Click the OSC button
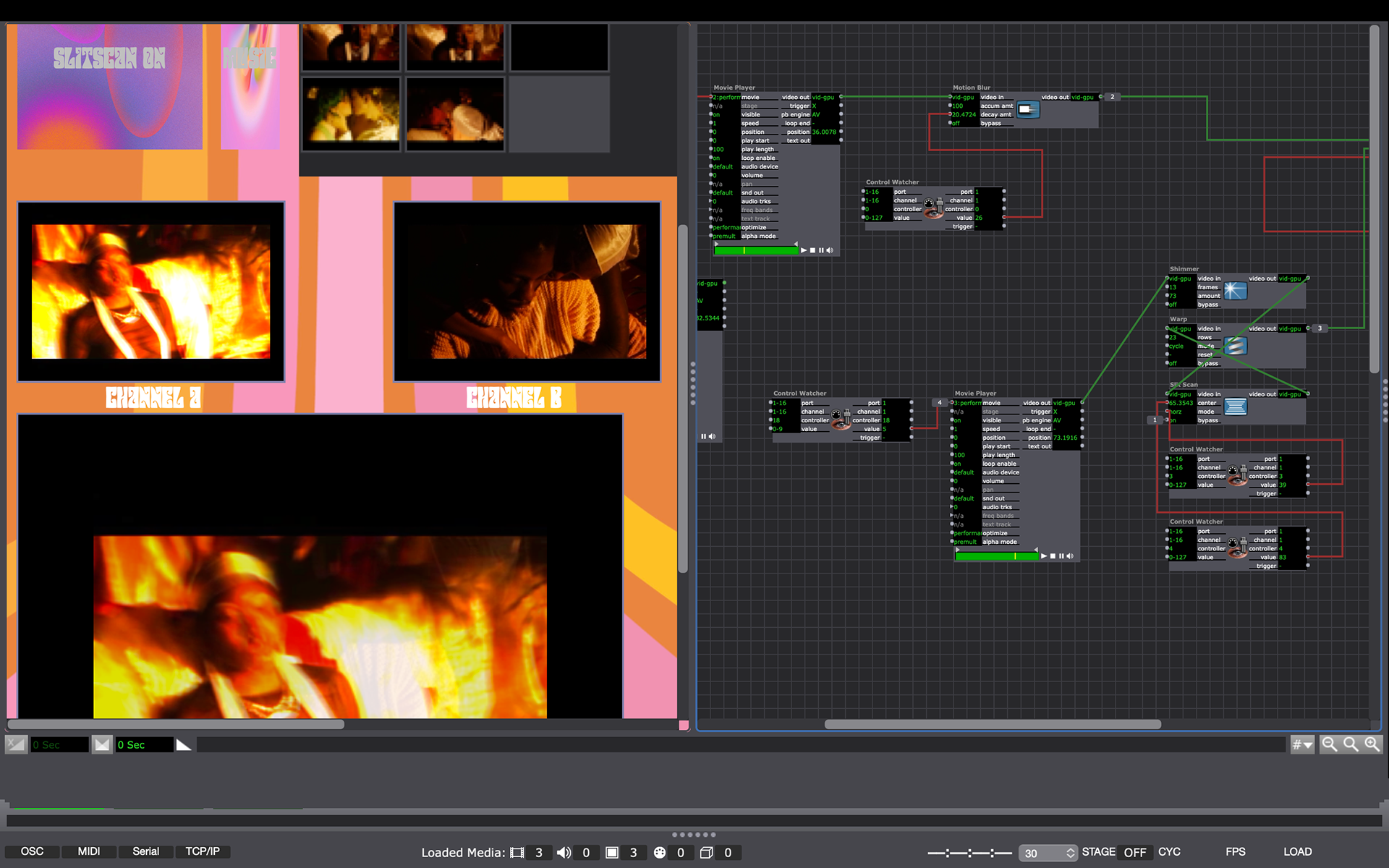Image resolution: width=1389 pixels, height=868 pixels. (32, 851)
